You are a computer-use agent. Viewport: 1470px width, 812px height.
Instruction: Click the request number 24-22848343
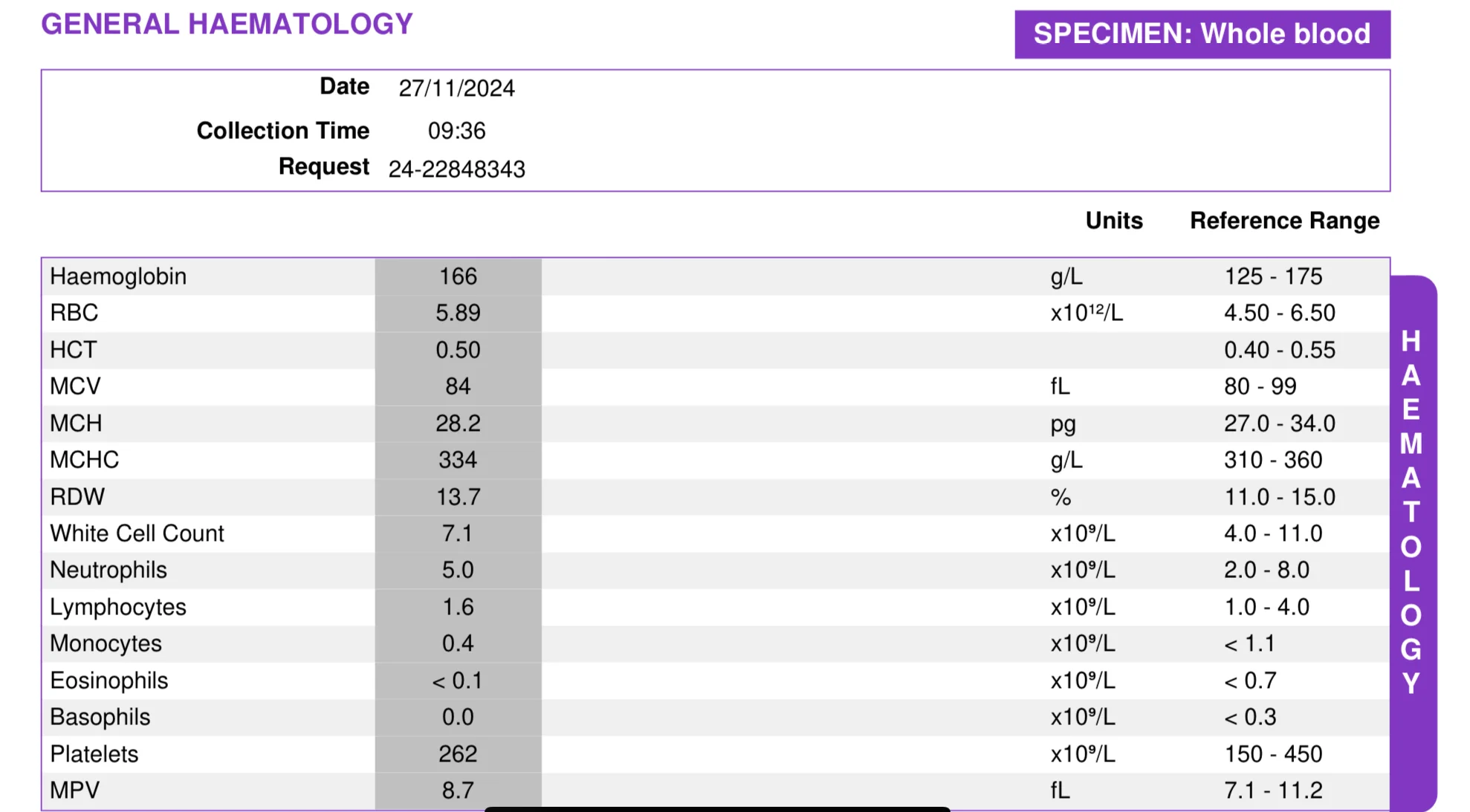point(456,169)
